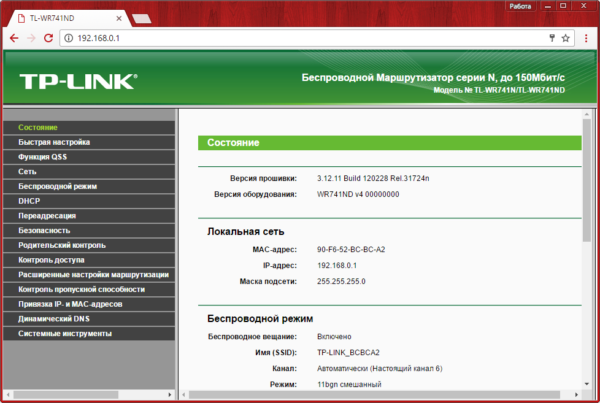This screenshot has height=403, width=600.
Task: Click the Беспроводной режим section heading
Action: click(260, 319)
